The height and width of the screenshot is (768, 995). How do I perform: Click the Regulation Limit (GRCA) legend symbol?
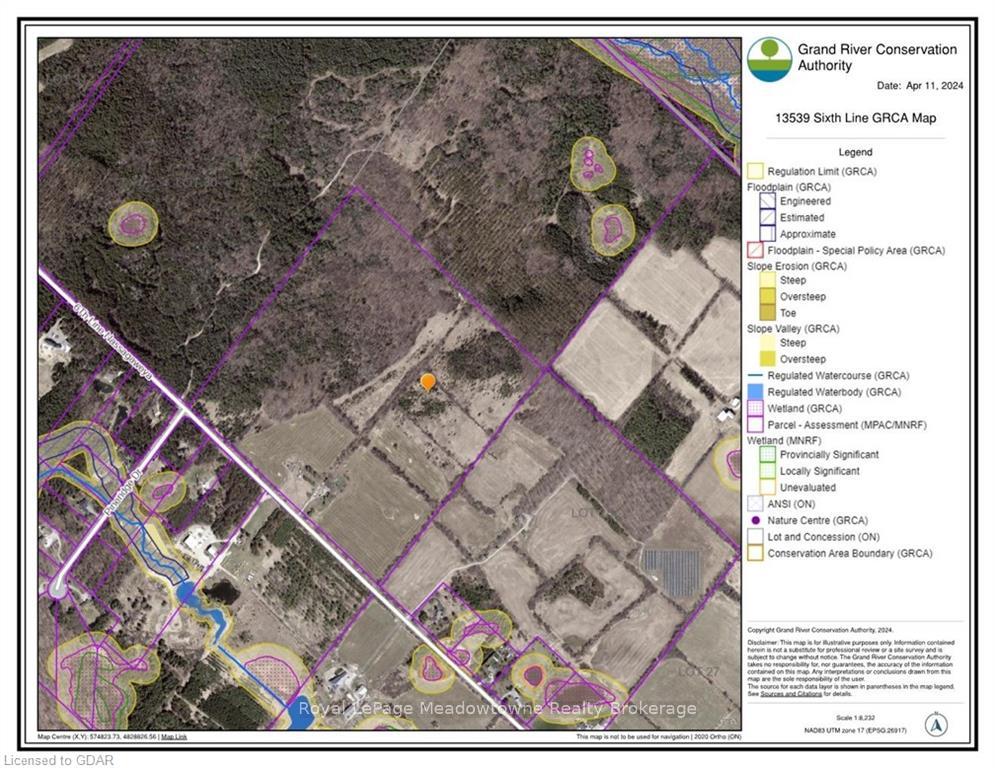(x=754, y=171)
